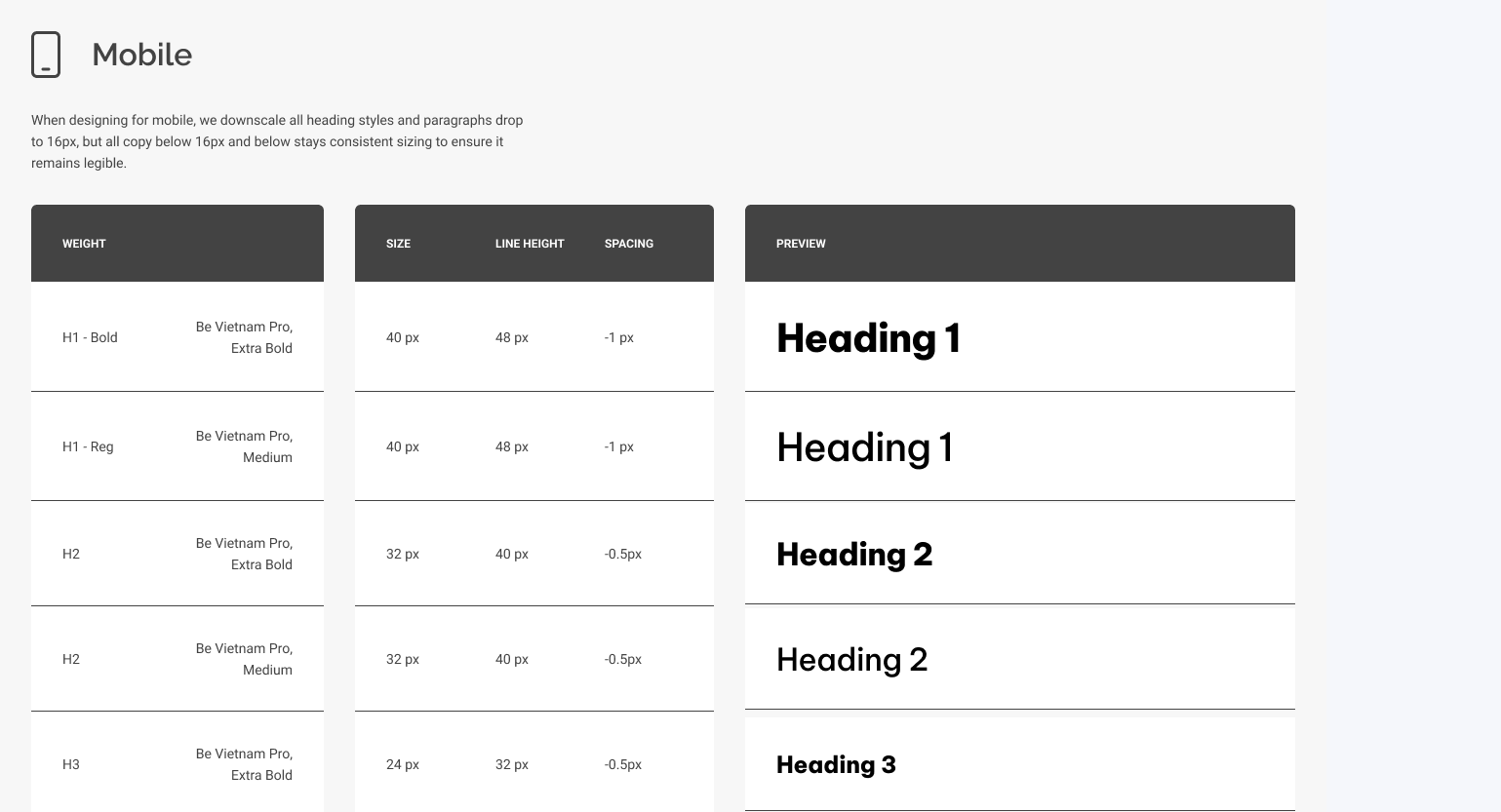Click the WEIGHT column header
The image size is (1501, 812).
[84, 244]
